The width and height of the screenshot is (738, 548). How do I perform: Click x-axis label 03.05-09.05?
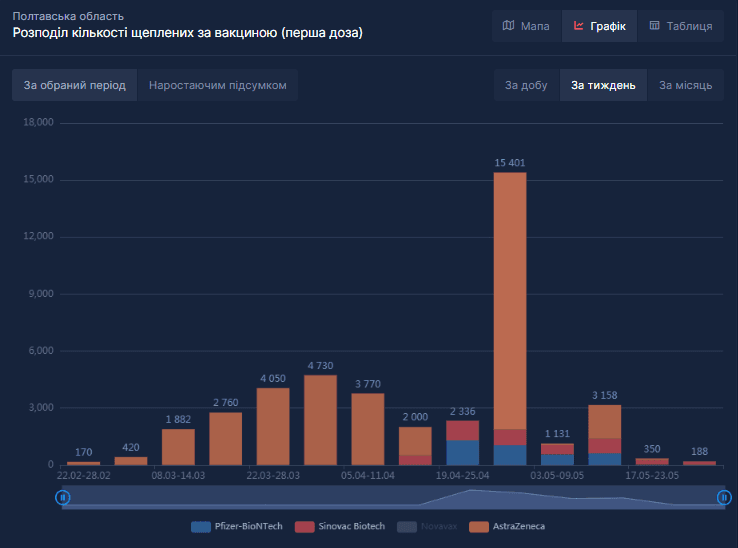(557, 475)
